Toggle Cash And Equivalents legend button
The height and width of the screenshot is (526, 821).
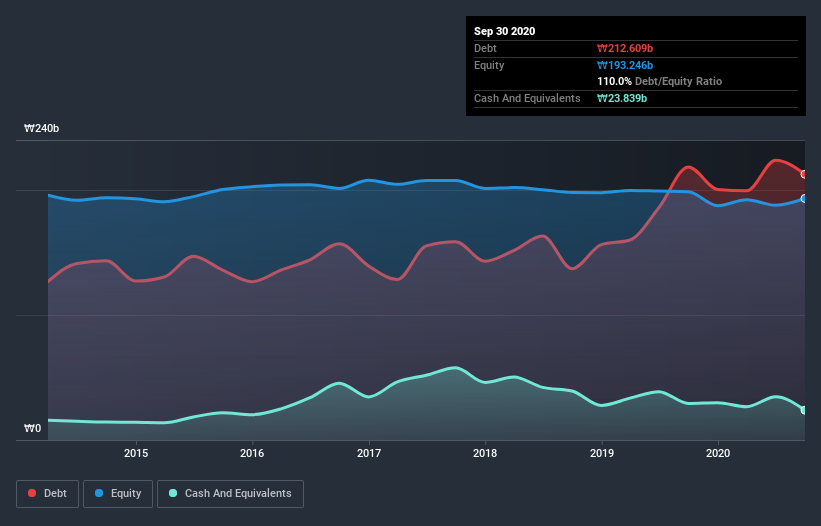coord(230,494)
